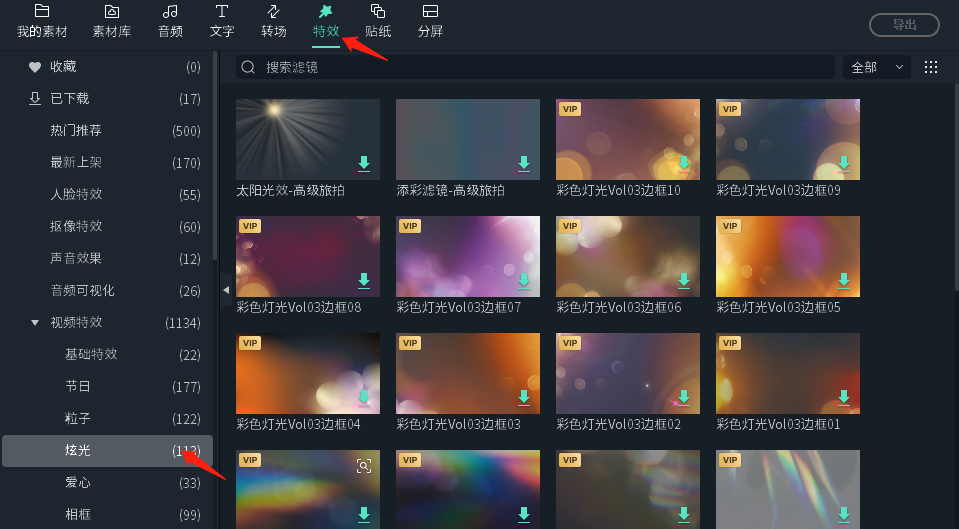Open the 转场 transitions icon
959x529 pixels.
point(273,11)
